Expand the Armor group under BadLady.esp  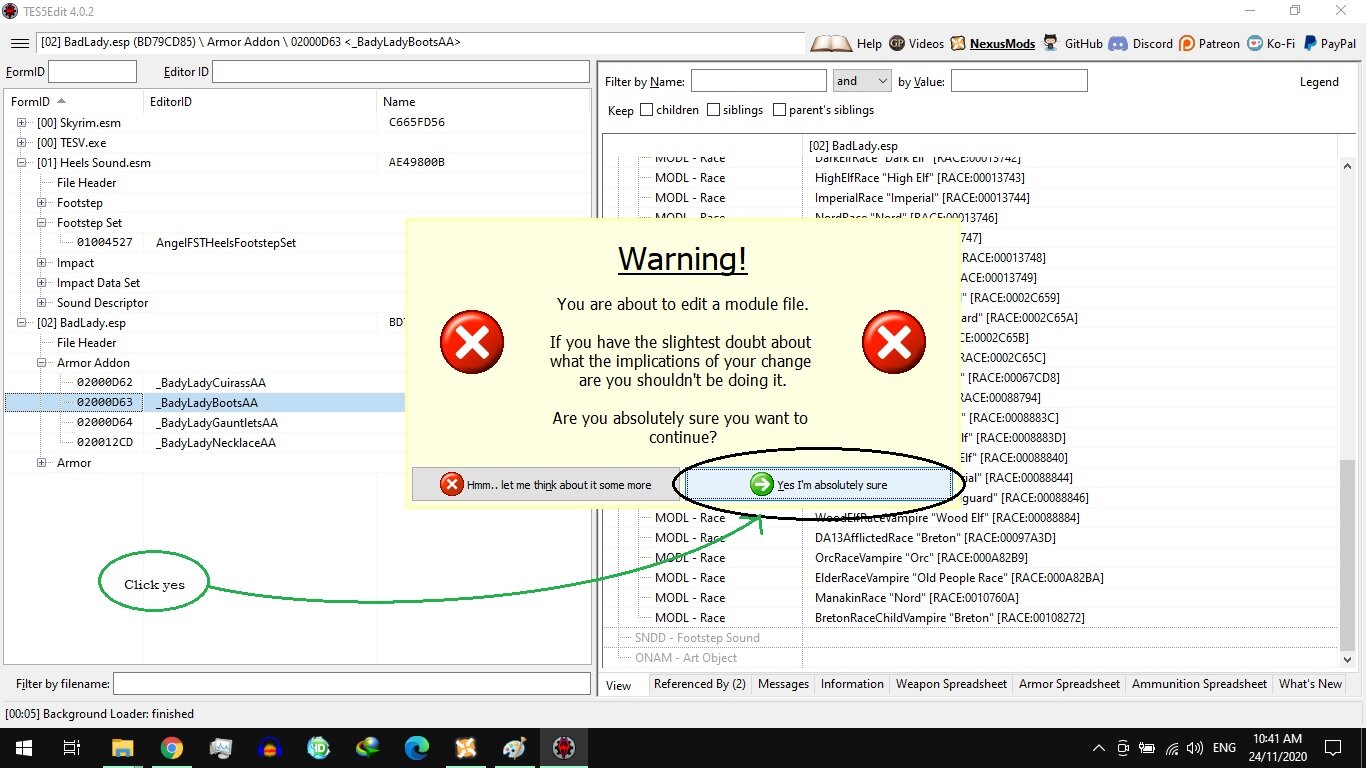42,462
